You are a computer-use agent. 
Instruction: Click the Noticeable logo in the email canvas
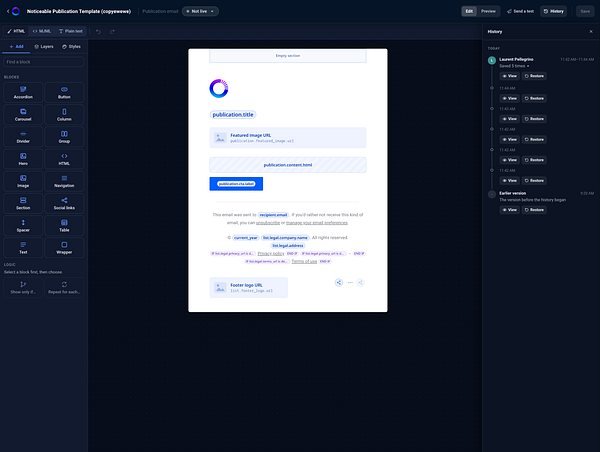coord(219,88)
